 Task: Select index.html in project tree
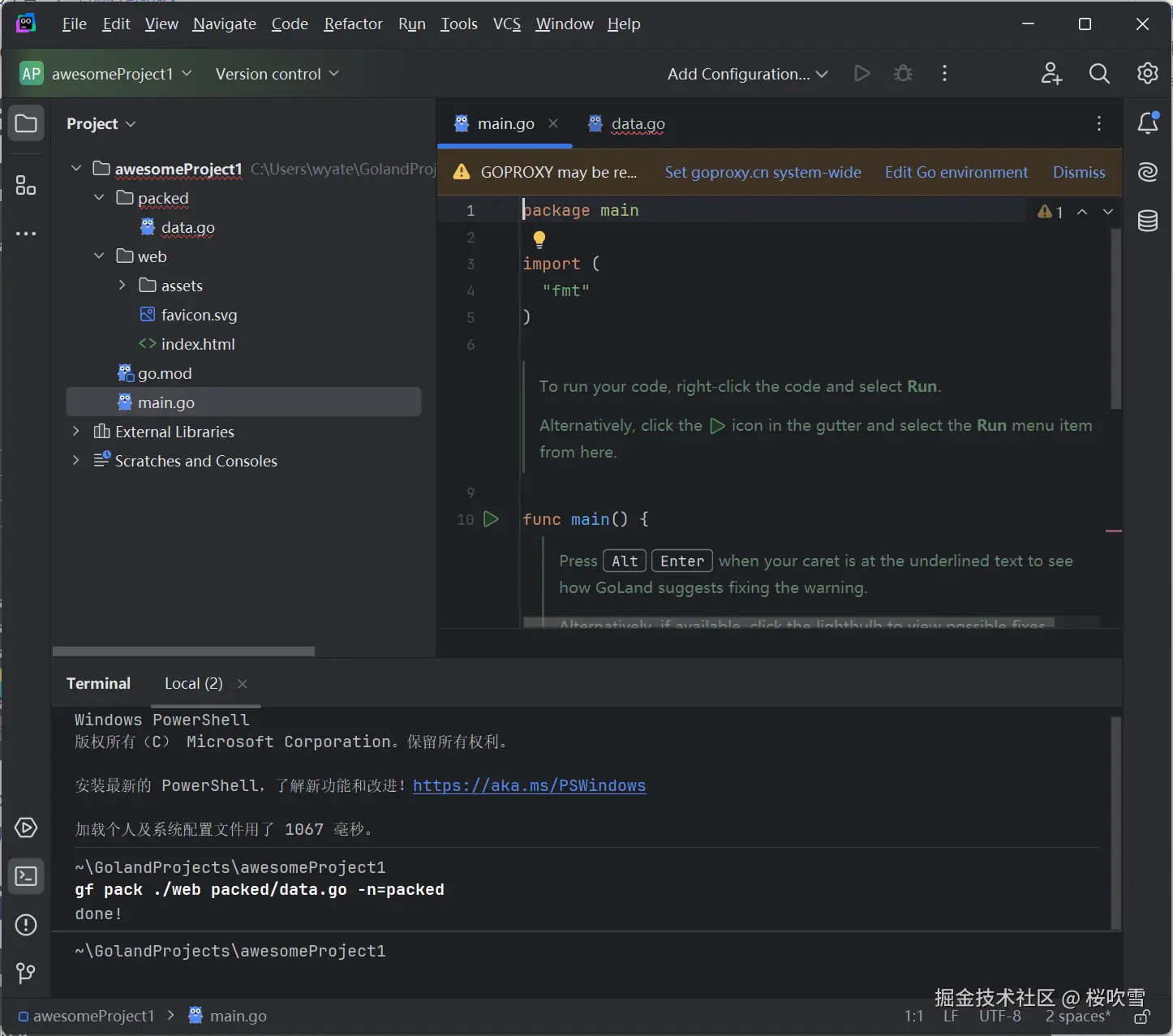click(x=198, y=344)
